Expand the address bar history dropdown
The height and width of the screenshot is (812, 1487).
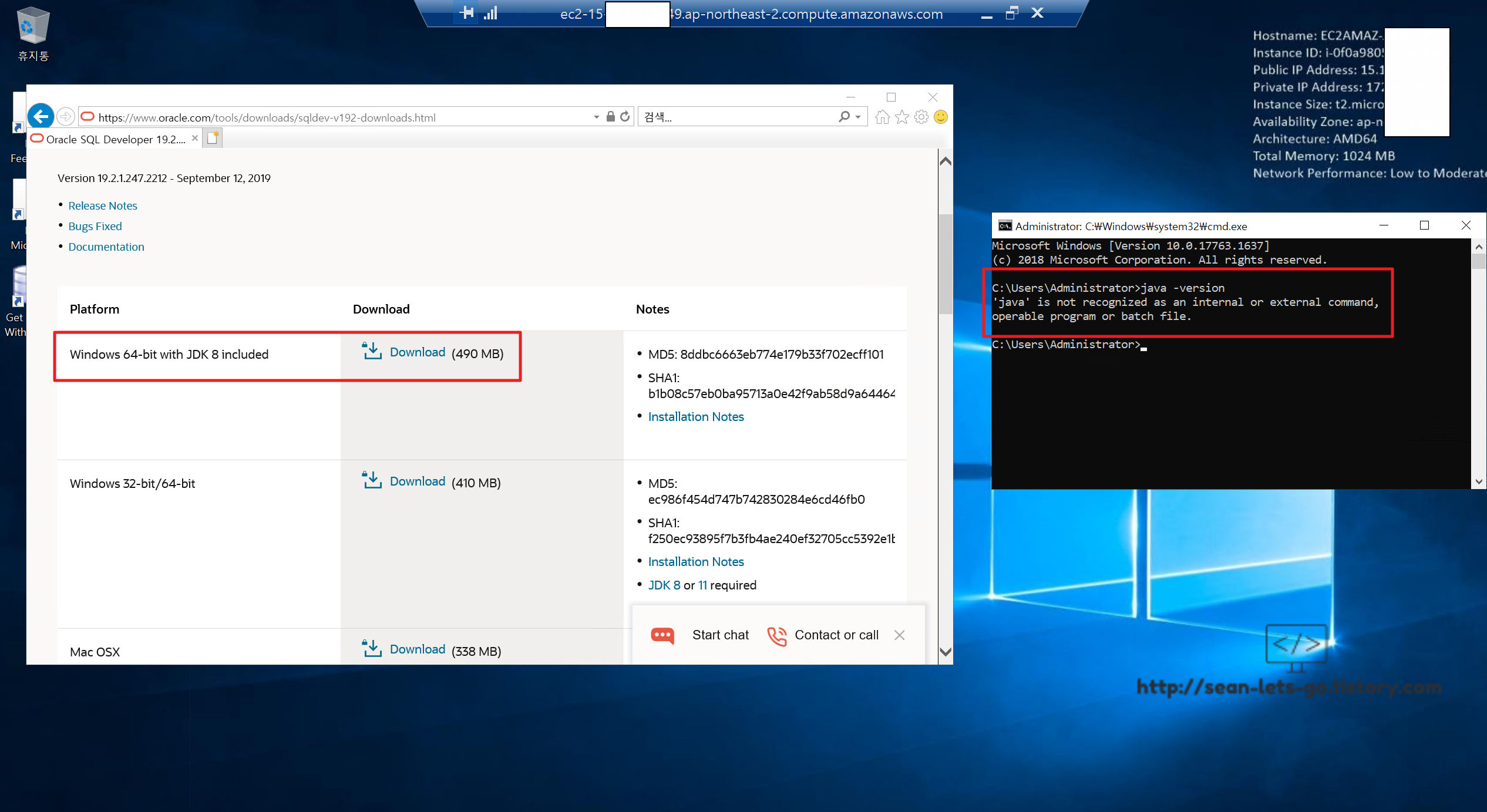click(597, 117)
